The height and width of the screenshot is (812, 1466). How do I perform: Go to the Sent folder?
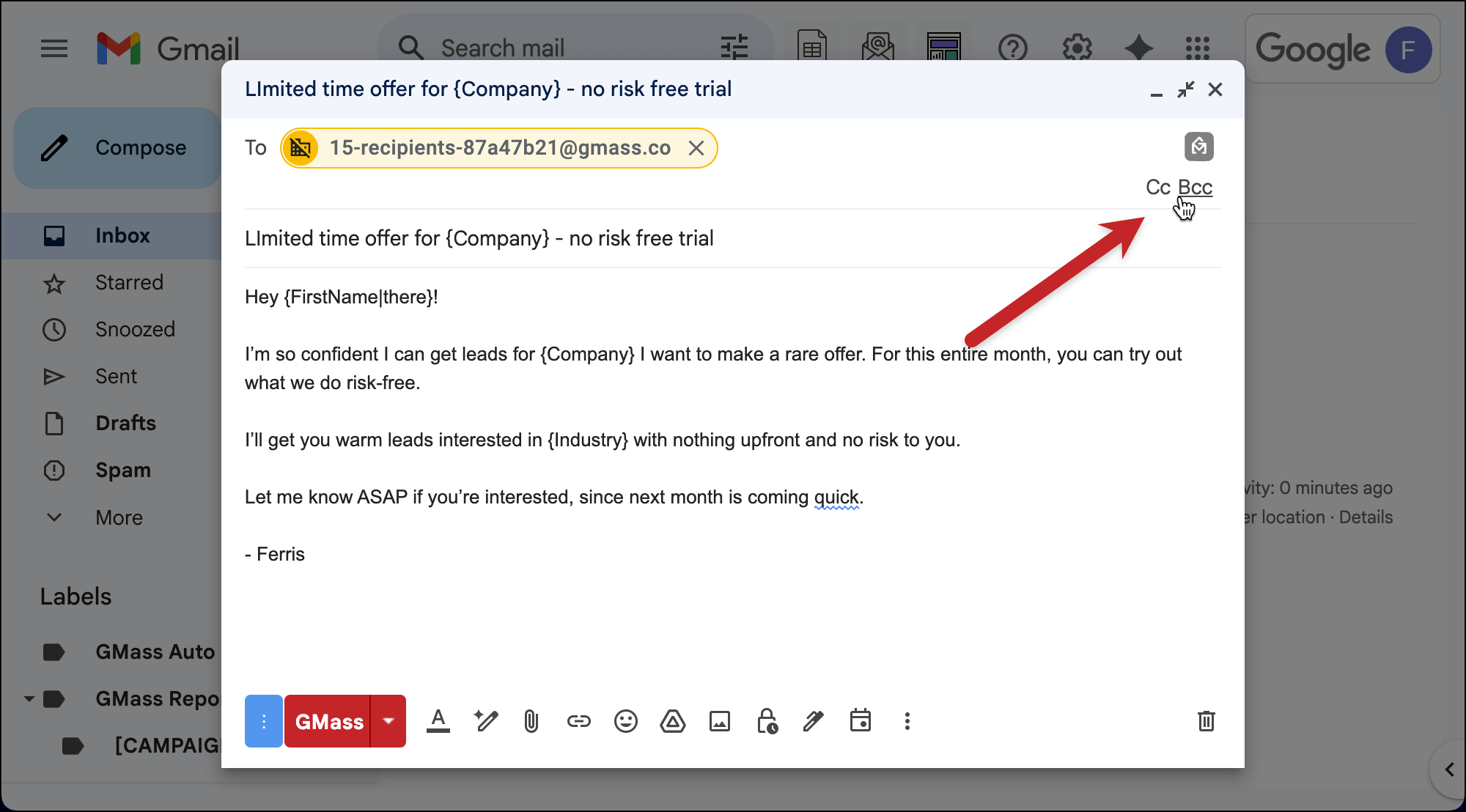(x=116, y=377)
